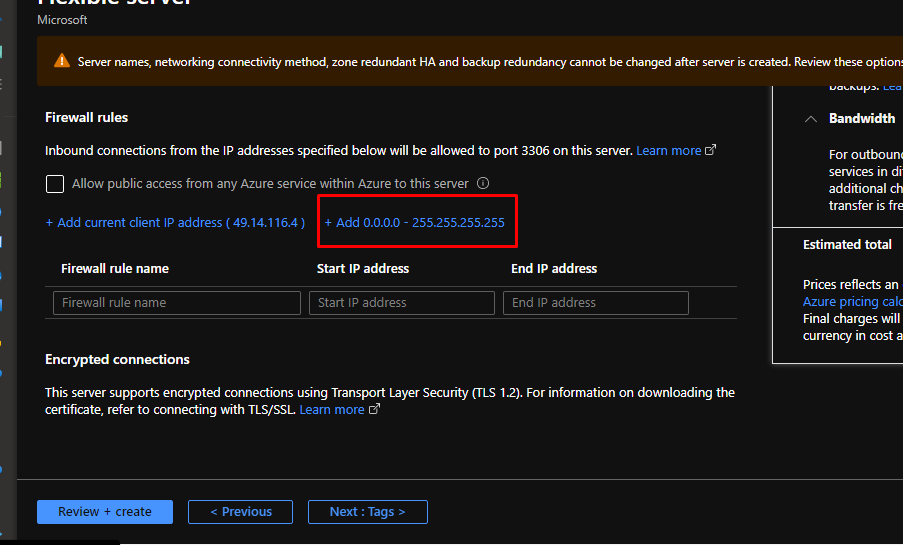Click into the Start IP address field
Viewport: 903px width, 545px height.
pyautogui.click(x=402, y=303)
